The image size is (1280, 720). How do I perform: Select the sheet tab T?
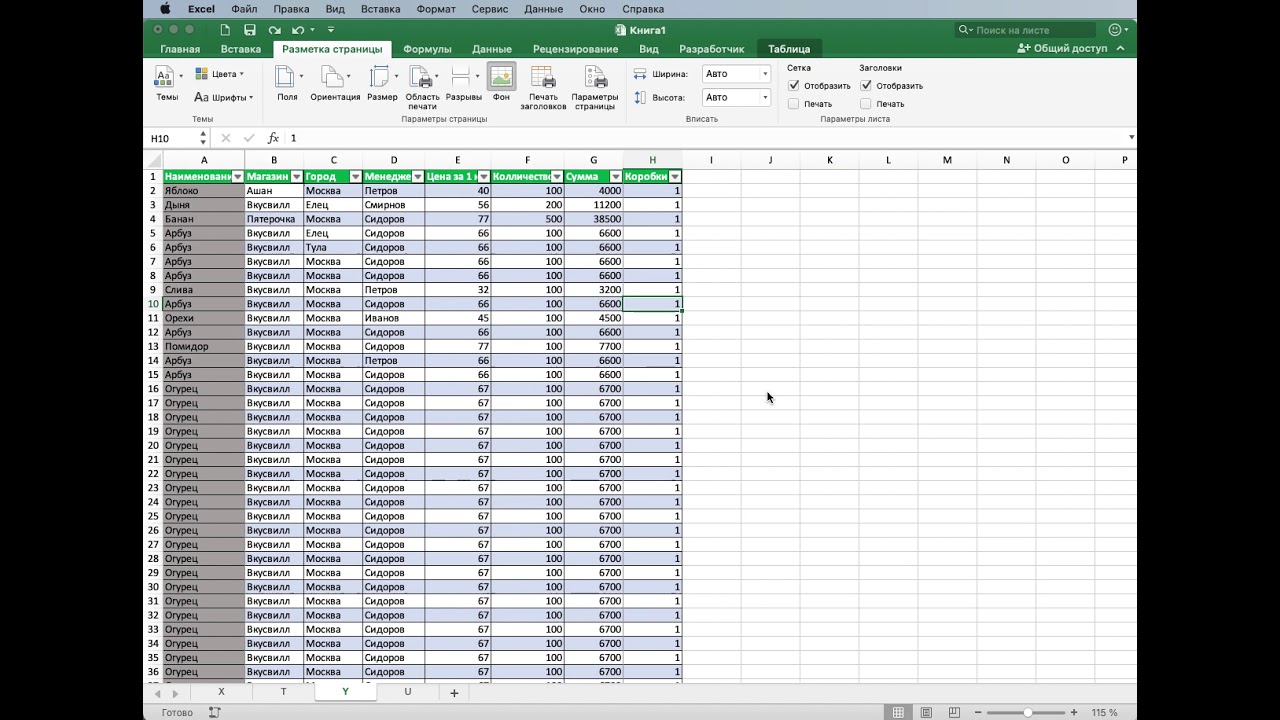pos(283,692)
